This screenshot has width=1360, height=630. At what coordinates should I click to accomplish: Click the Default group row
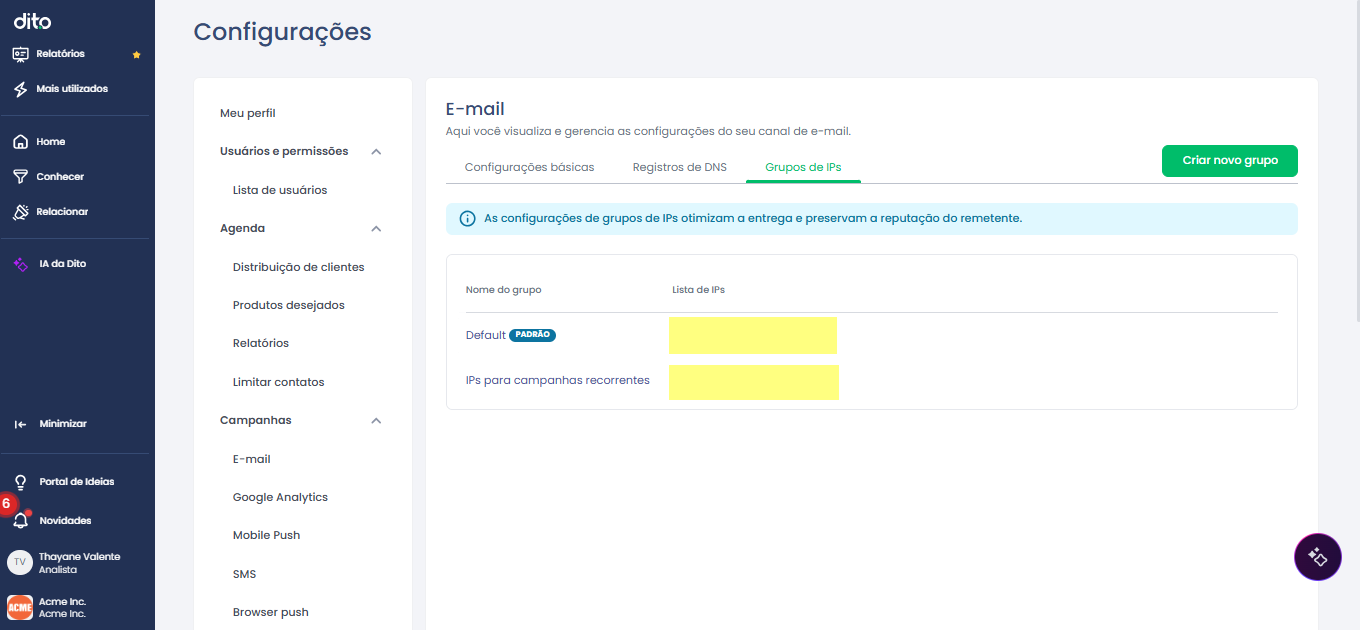pos(871,335)
